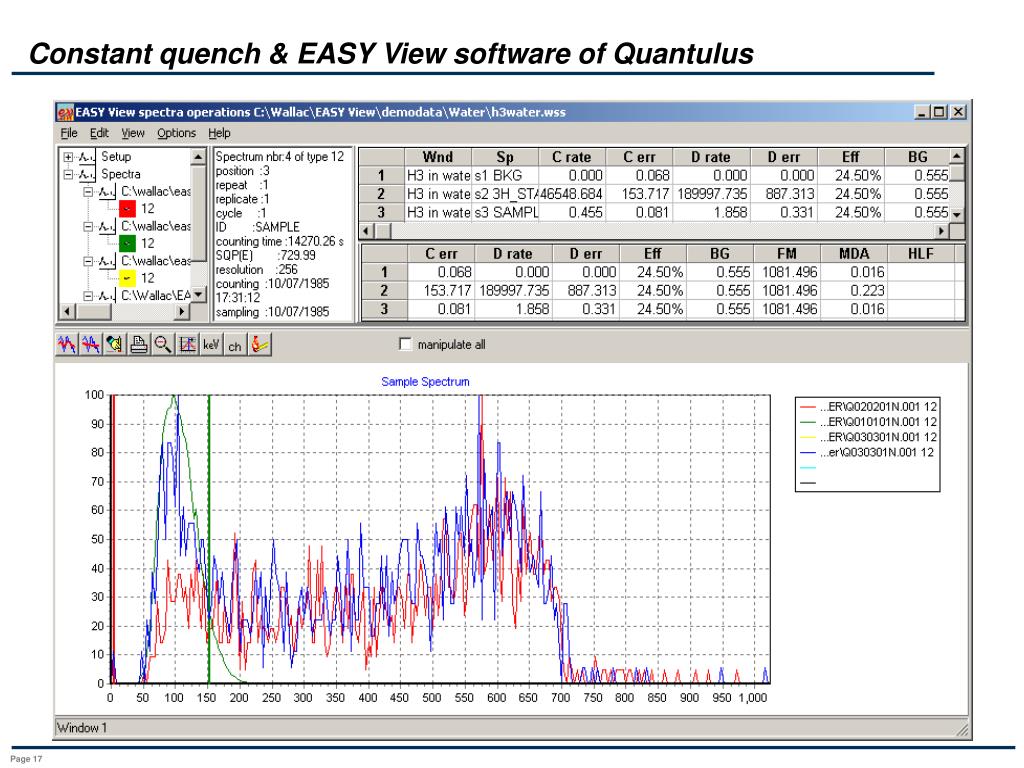Screen dimensions: 1024x768
Task: Click tree panel scroll right arrow
Action: [x=182, y=312]
